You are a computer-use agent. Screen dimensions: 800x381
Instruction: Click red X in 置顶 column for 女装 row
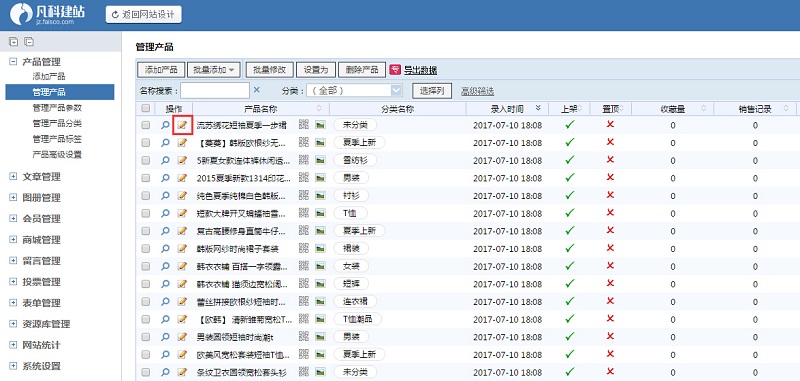pos(610,265)
